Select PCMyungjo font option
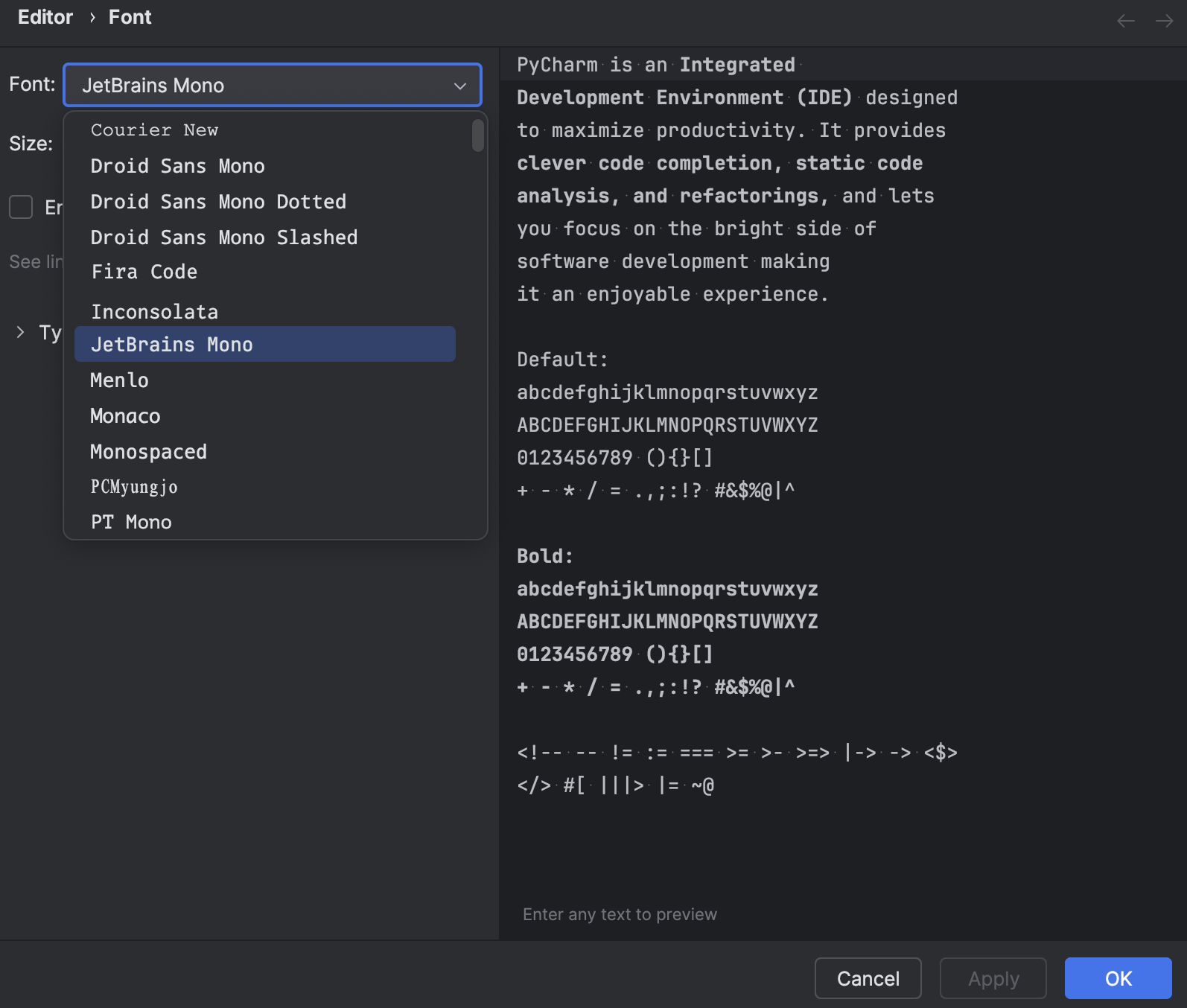The width and height of the screenshot is (1187, 1008). [265, 488]
